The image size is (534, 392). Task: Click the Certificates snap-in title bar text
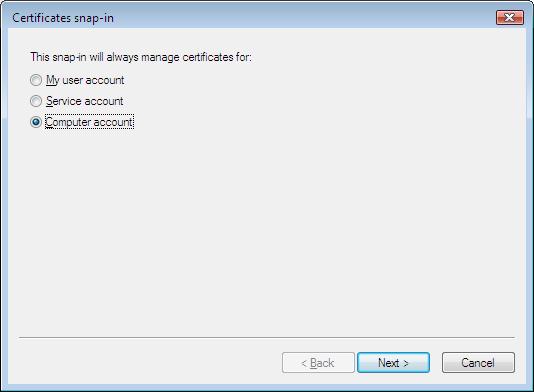(x=63, y=18)
